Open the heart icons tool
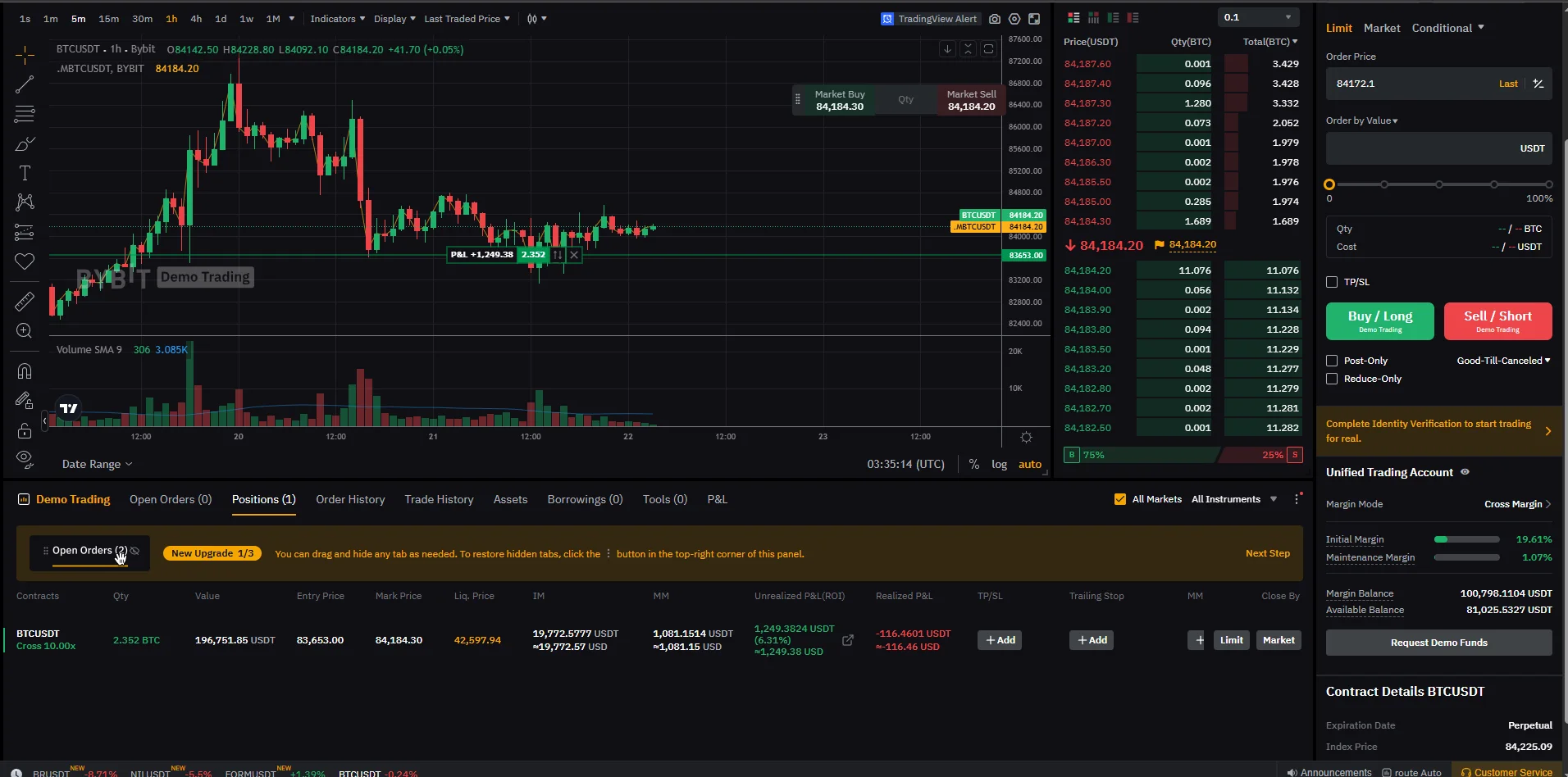The height and width of the screenshot is (777, 1568). click(x=25, y=261)
